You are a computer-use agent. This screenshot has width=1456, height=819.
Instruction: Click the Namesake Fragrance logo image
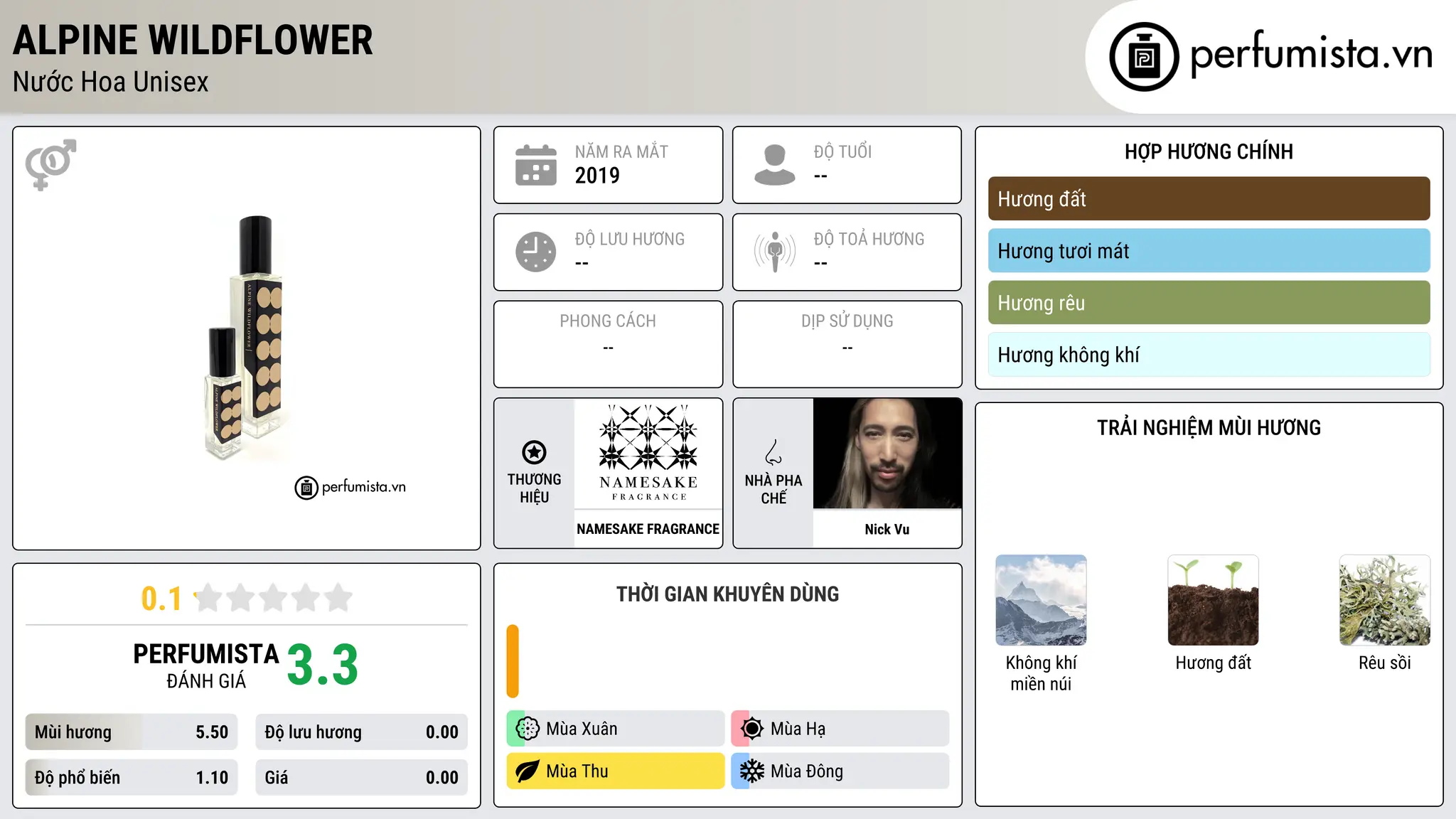pyautogui.click(x=648, y=454)
